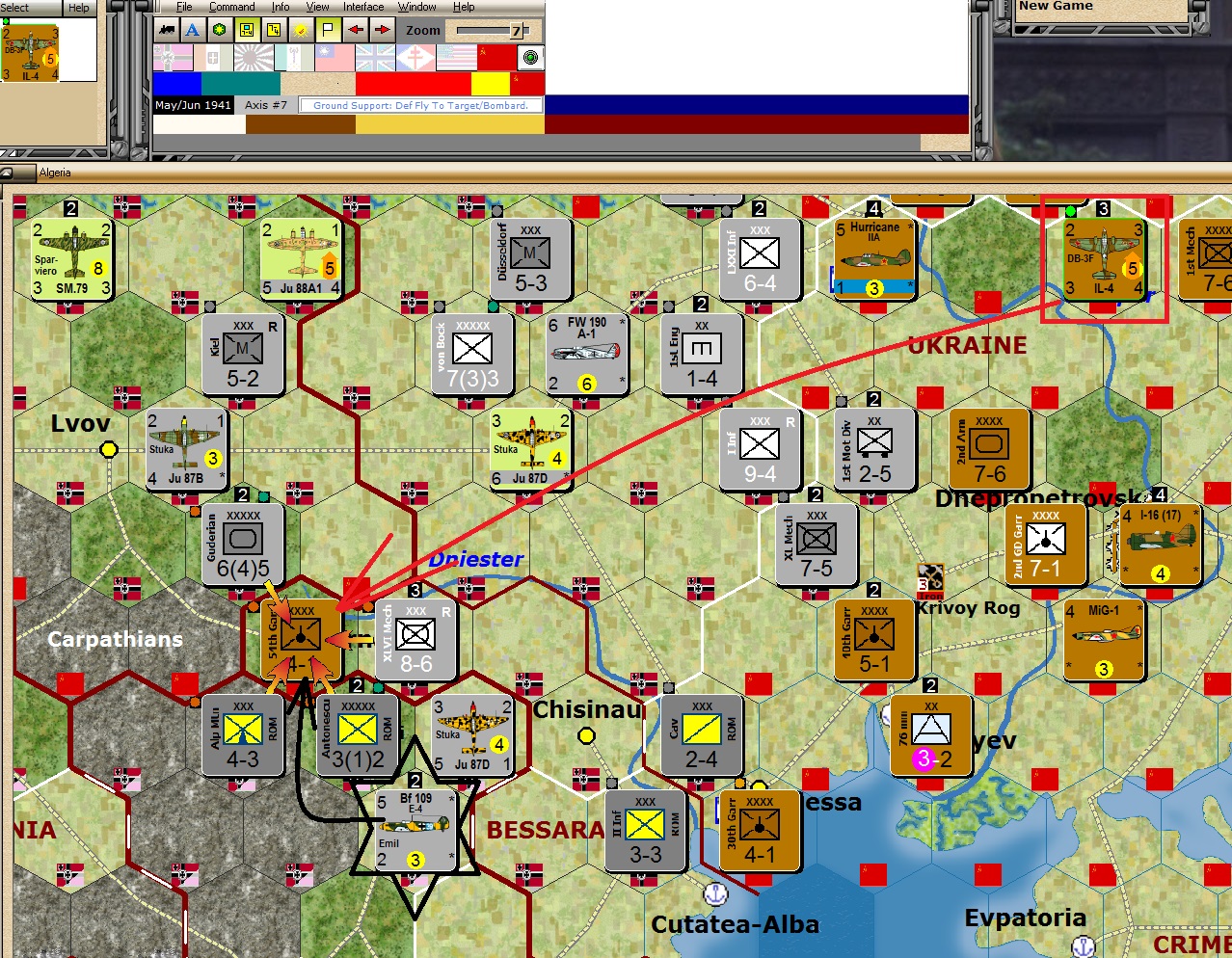Select the German flag
Viewport: 1232px width, 958px height.
coord(173,58)
